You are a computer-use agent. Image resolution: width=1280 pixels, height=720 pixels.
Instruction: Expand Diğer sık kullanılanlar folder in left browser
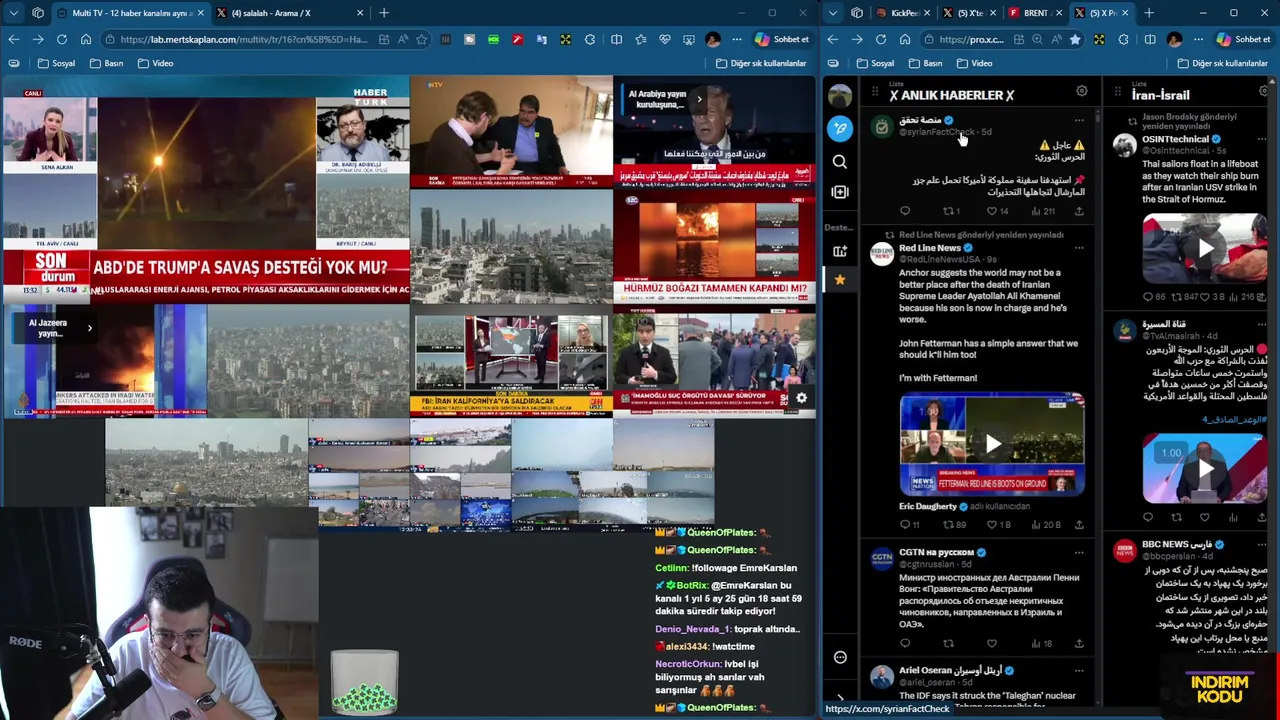[x=760, y=63]
